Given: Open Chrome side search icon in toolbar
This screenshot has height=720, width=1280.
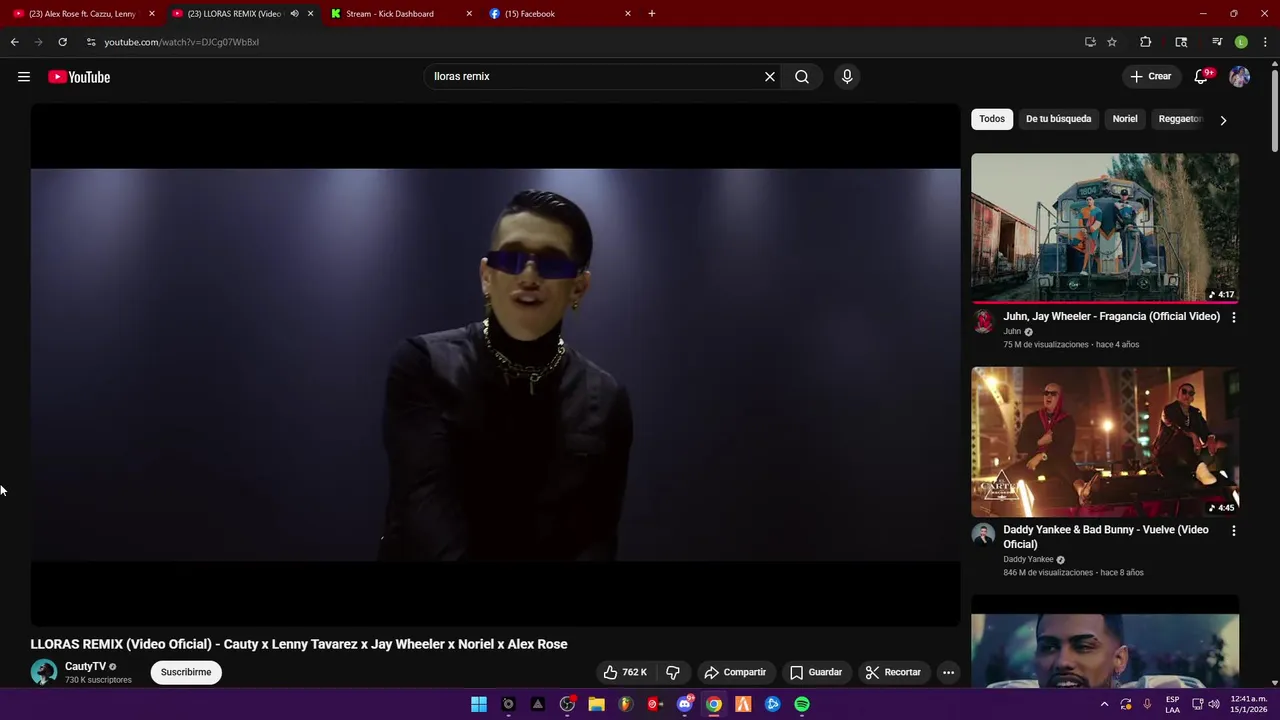Looking at the screenshot, I should pos(1181,42).
